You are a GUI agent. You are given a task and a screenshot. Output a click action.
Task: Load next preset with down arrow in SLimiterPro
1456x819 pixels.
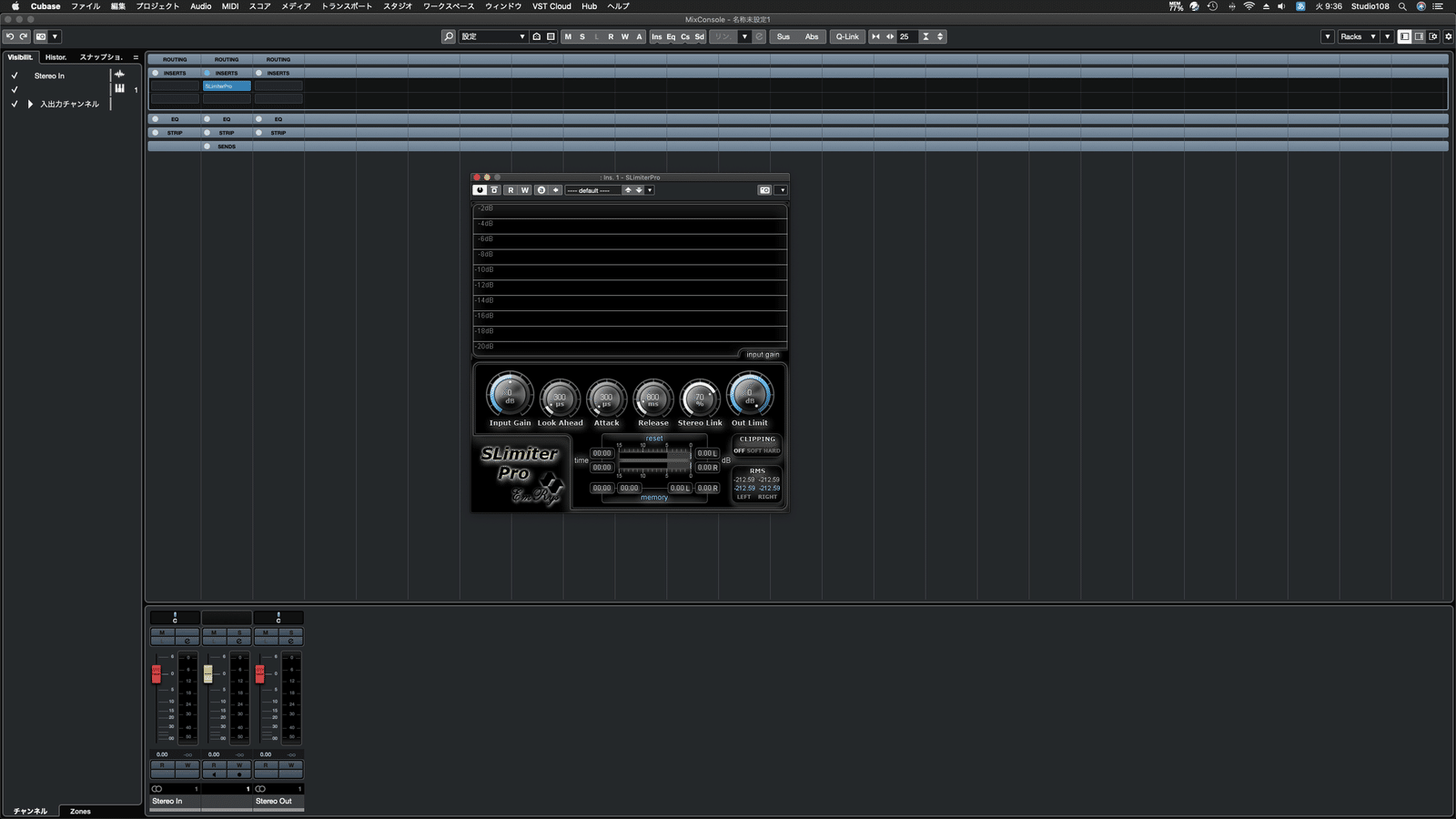[x=639, y=190]
